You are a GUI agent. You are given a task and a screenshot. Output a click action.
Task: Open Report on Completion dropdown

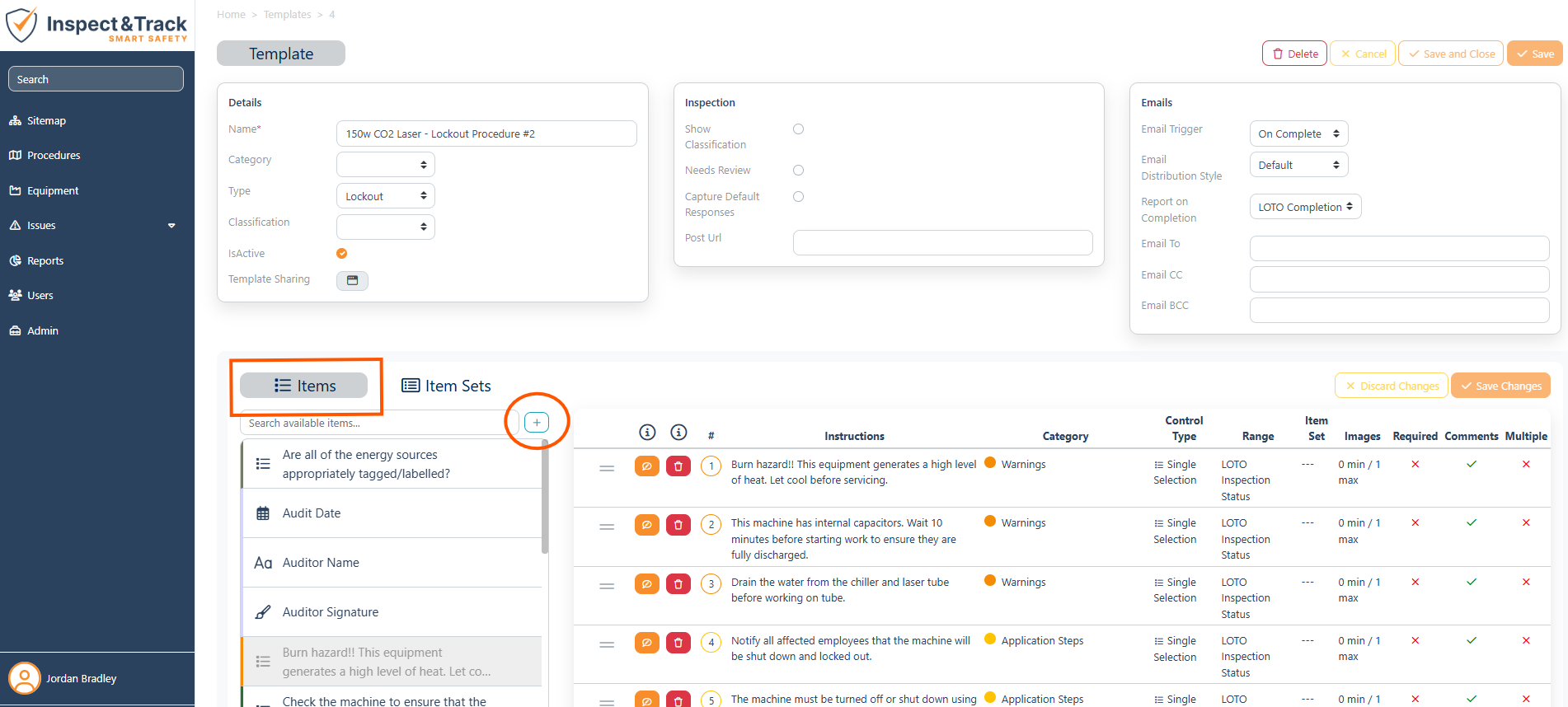1305,207
